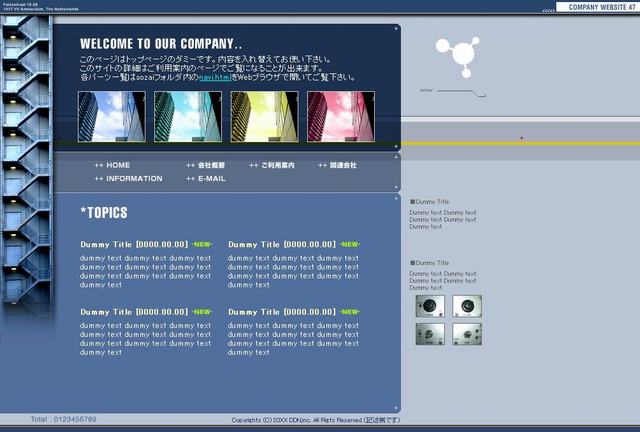Open the 関連会社 menu item
Image resolution: width=640 pixels, height=432 pixels.
tap(337, 165)
